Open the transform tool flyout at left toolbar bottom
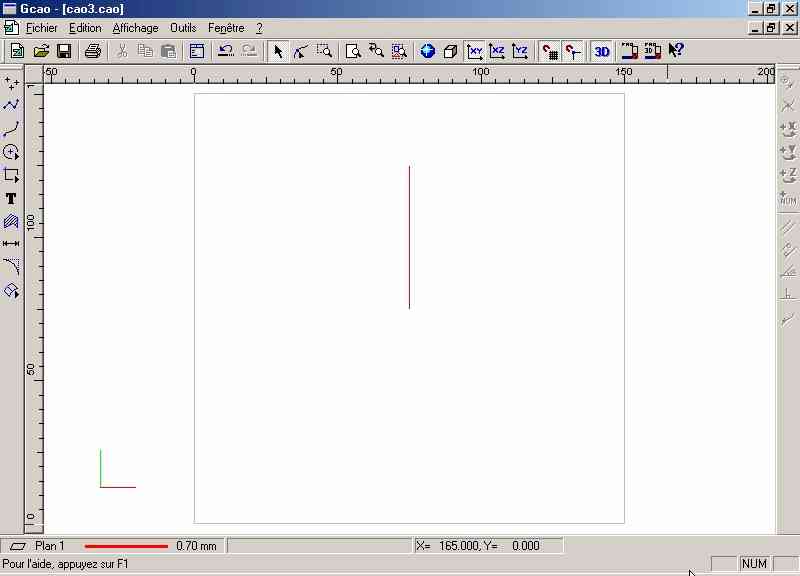 11,290
